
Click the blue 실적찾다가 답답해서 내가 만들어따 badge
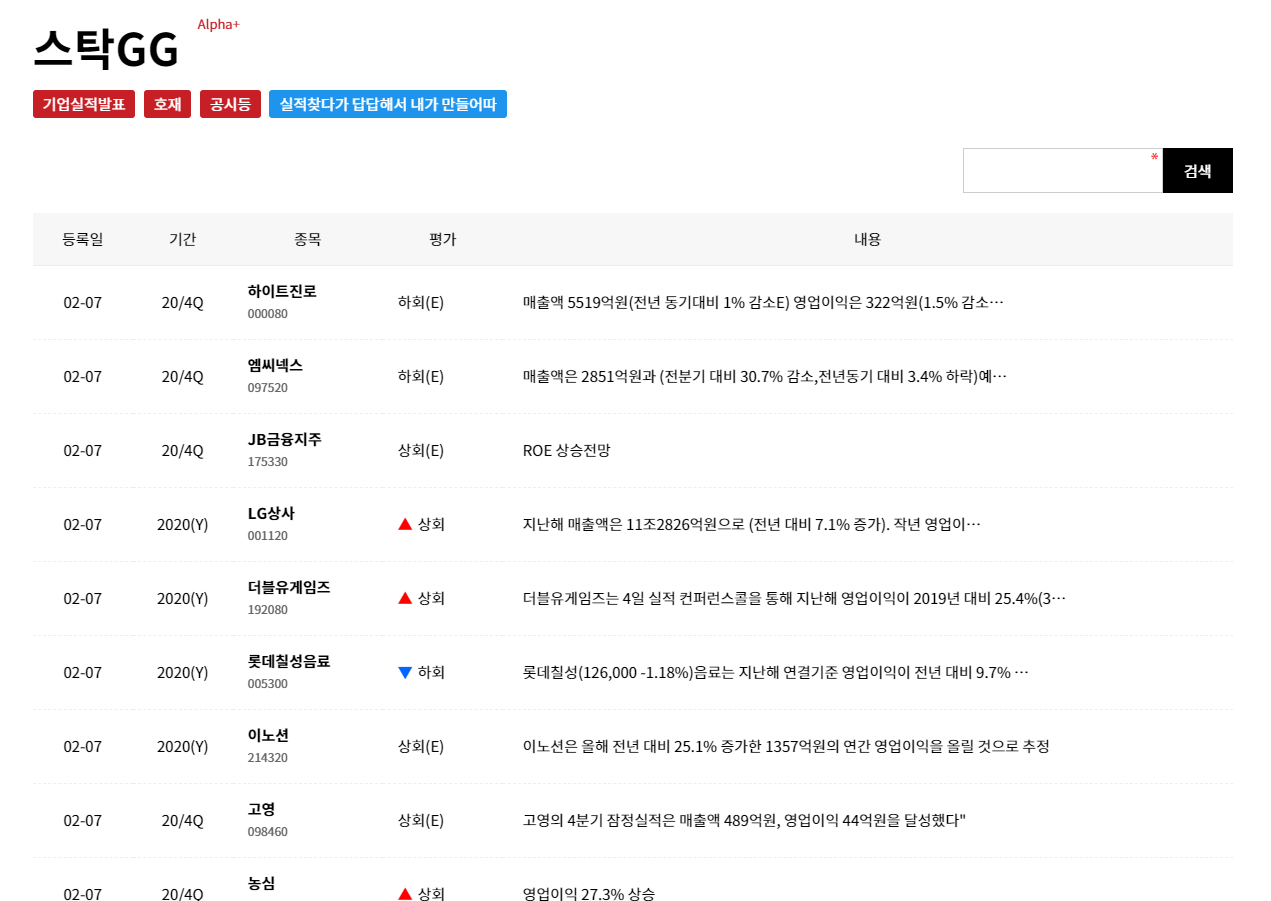tap(388, 104)
